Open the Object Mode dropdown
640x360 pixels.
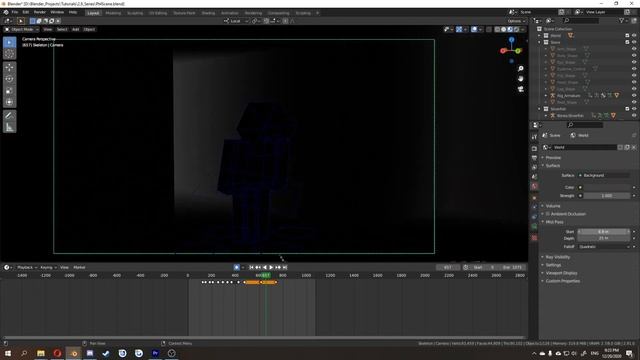tap(22, 29)
